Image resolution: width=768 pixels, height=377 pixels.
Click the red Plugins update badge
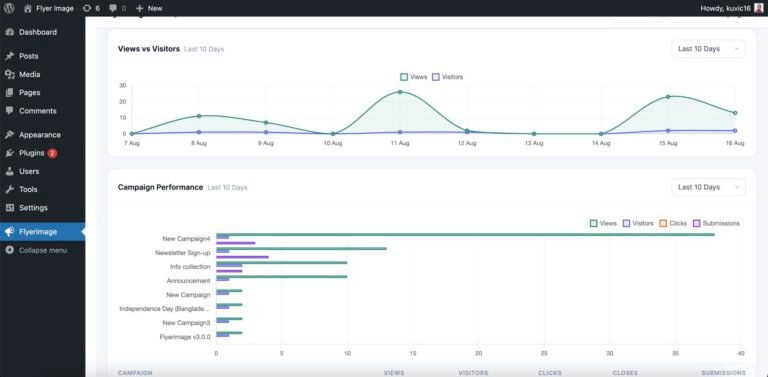[52, 153]
